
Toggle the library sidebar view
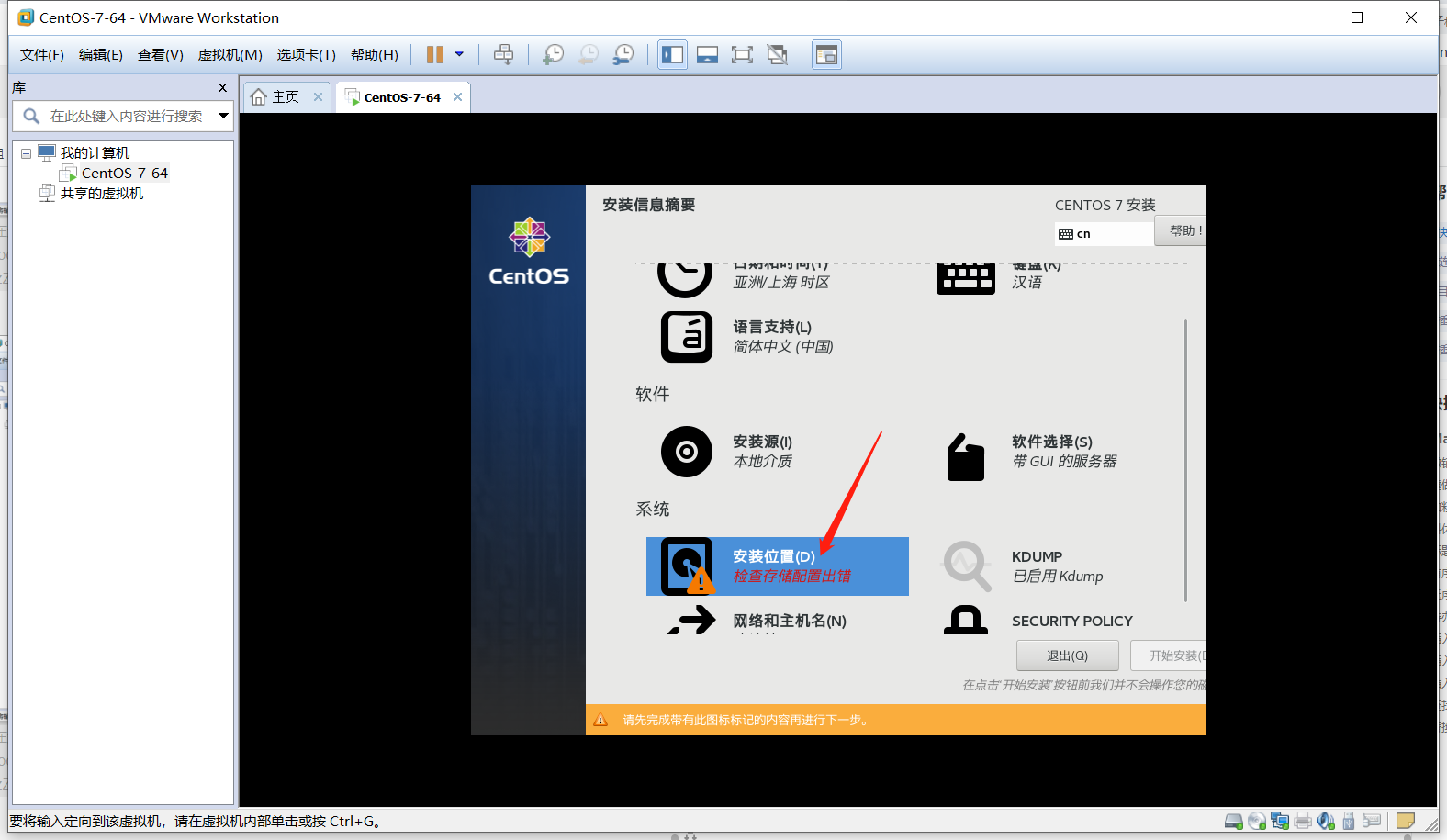point(672,55)
